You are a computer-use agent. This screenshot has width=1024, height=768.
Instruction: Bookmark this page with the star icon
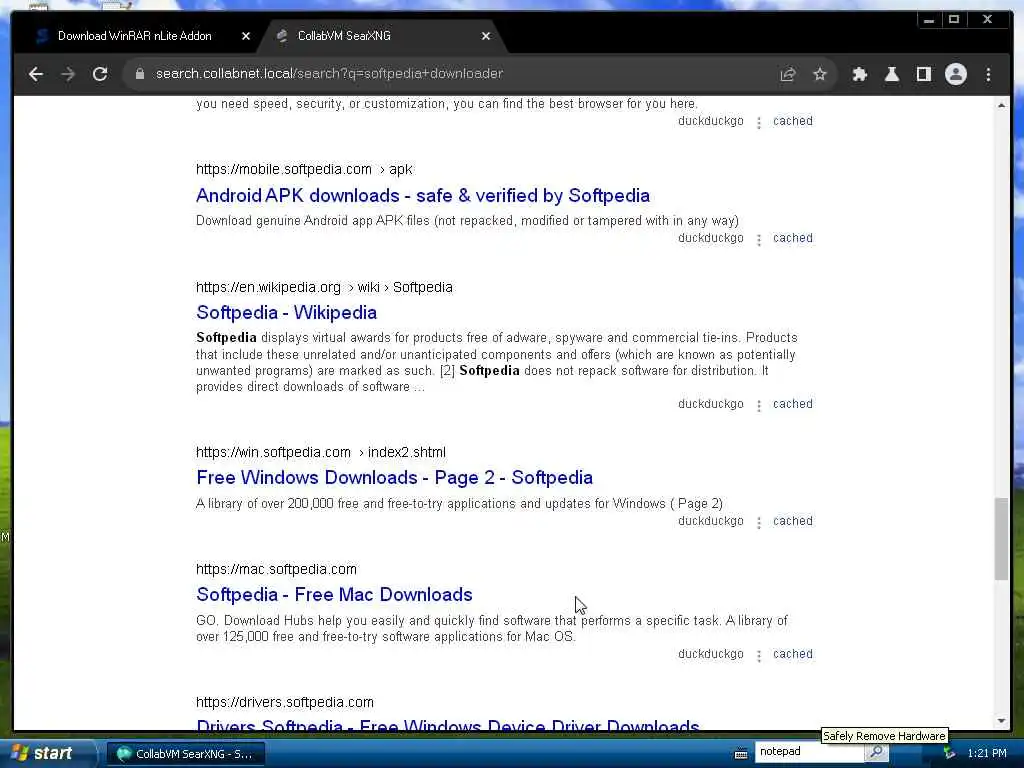pos(820,74)
